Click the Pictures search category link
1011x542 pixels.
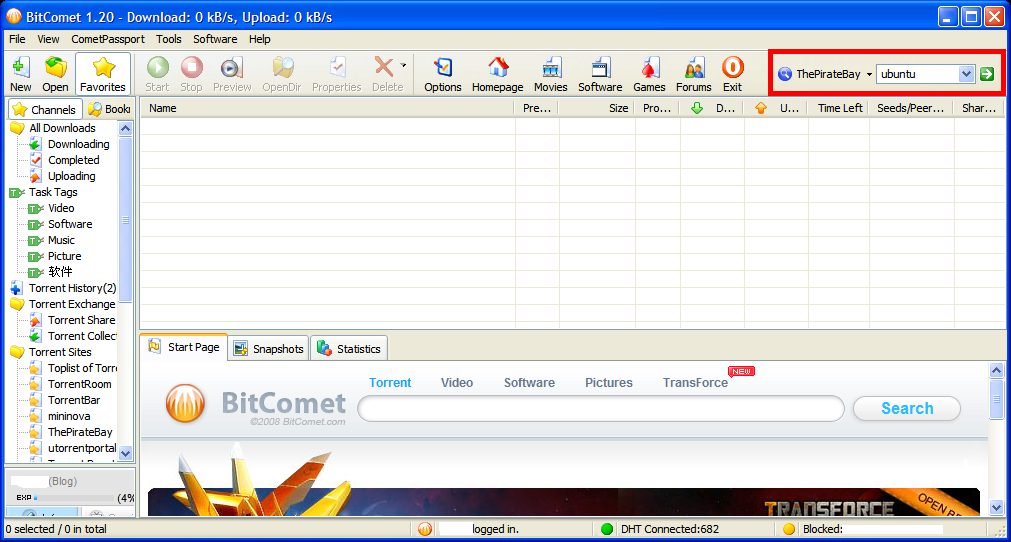click(x=609, y=383)
